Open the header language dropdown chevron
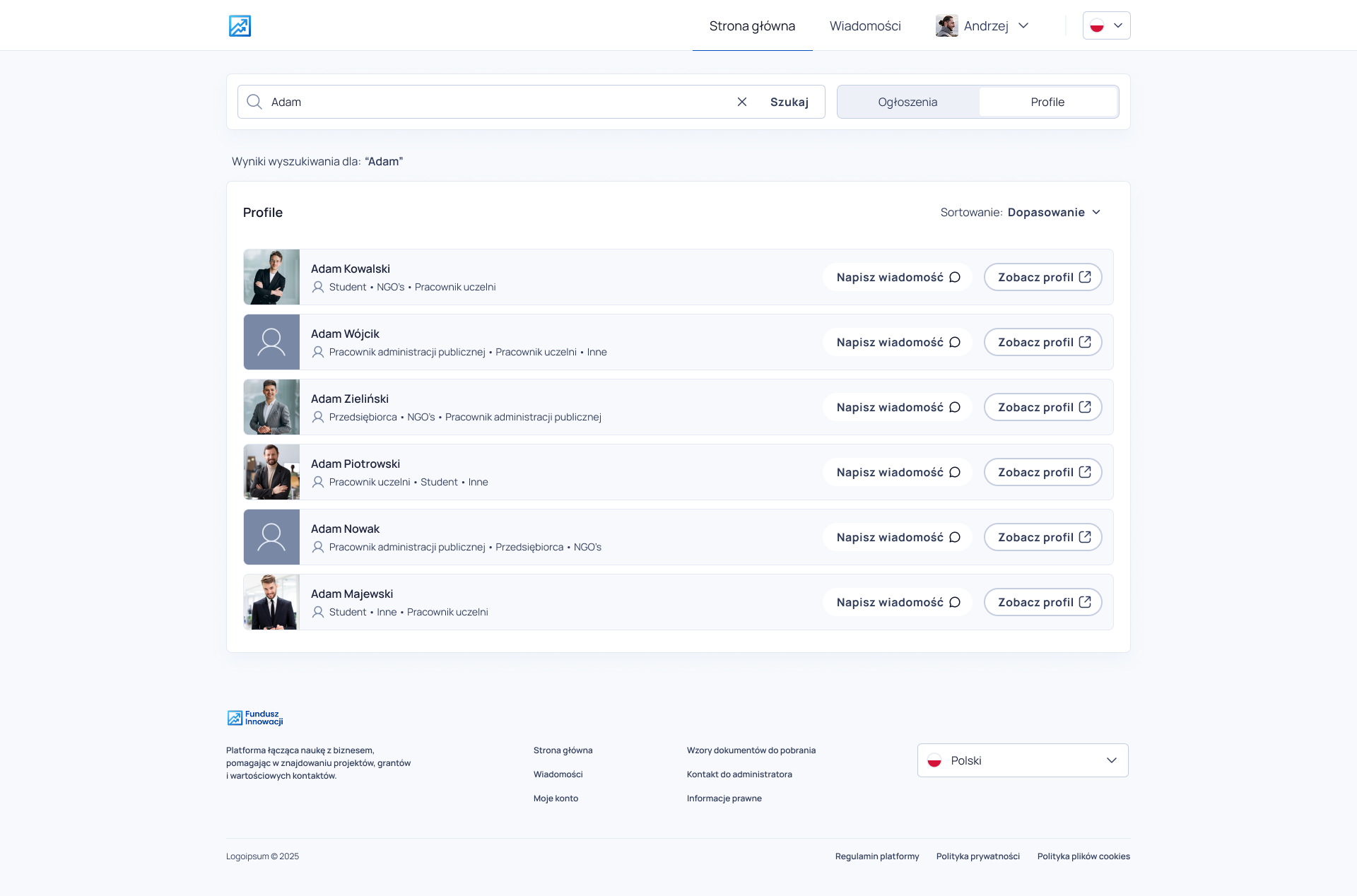This screenshot has height=896, width=1357. click(x=1118, y=25)
